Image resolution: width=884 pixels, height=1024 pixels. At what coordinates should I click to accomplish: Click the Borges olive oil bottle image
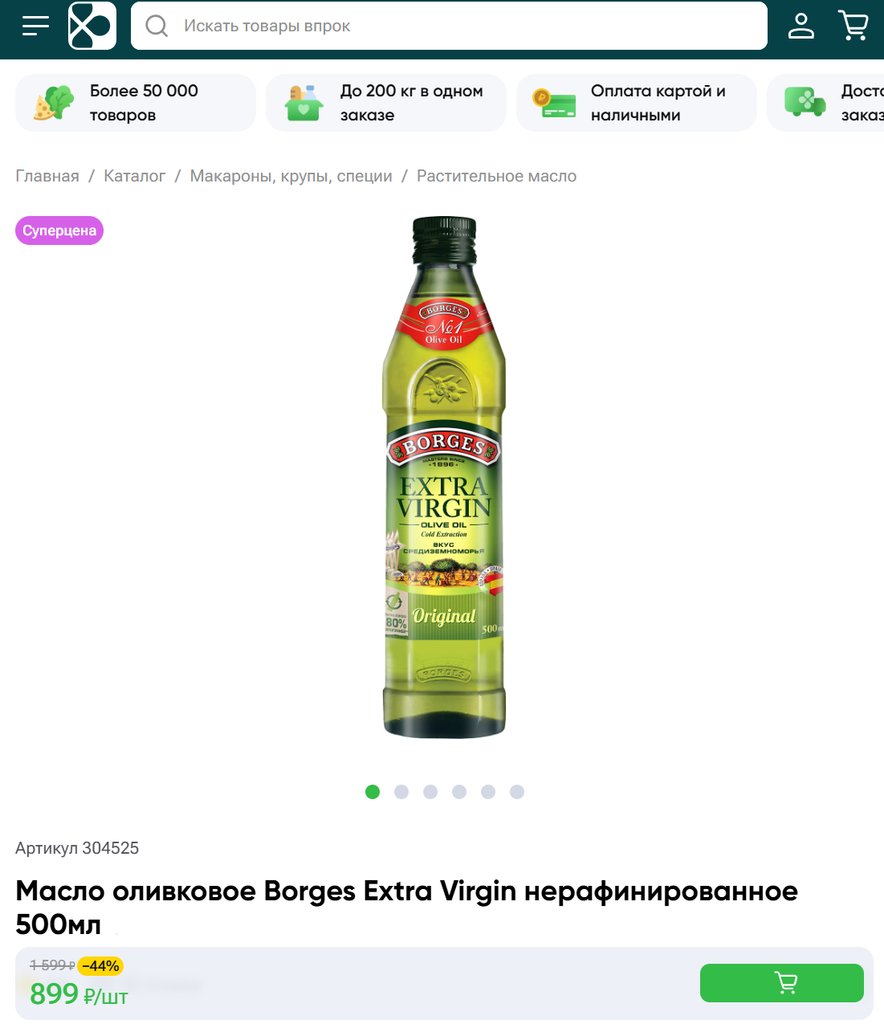444,477
